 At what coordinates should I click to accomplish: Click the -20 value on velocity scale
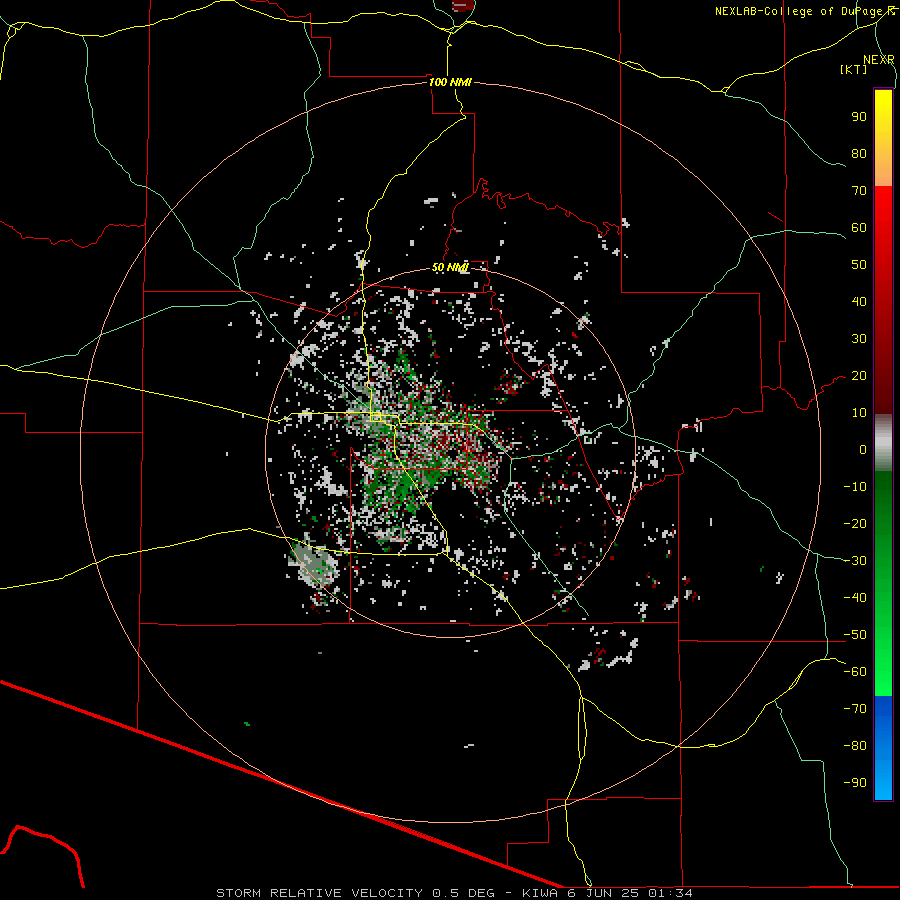click(855, 523)
